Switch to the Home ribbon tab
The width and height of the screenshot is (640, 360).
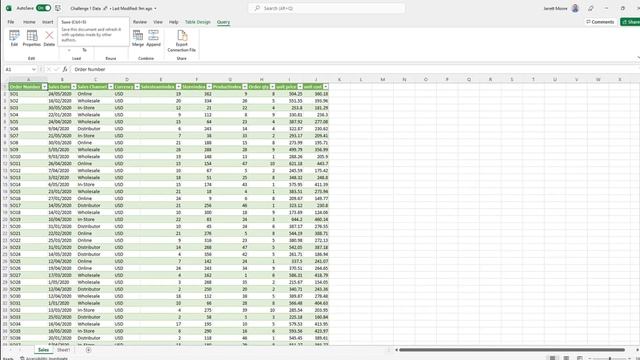tap(29, 22)
